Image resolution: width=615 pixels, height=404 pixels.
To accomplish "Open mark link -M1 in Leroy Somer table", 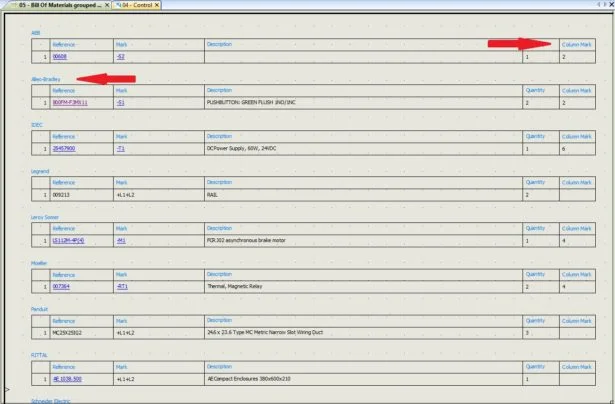I will (121, 240).
